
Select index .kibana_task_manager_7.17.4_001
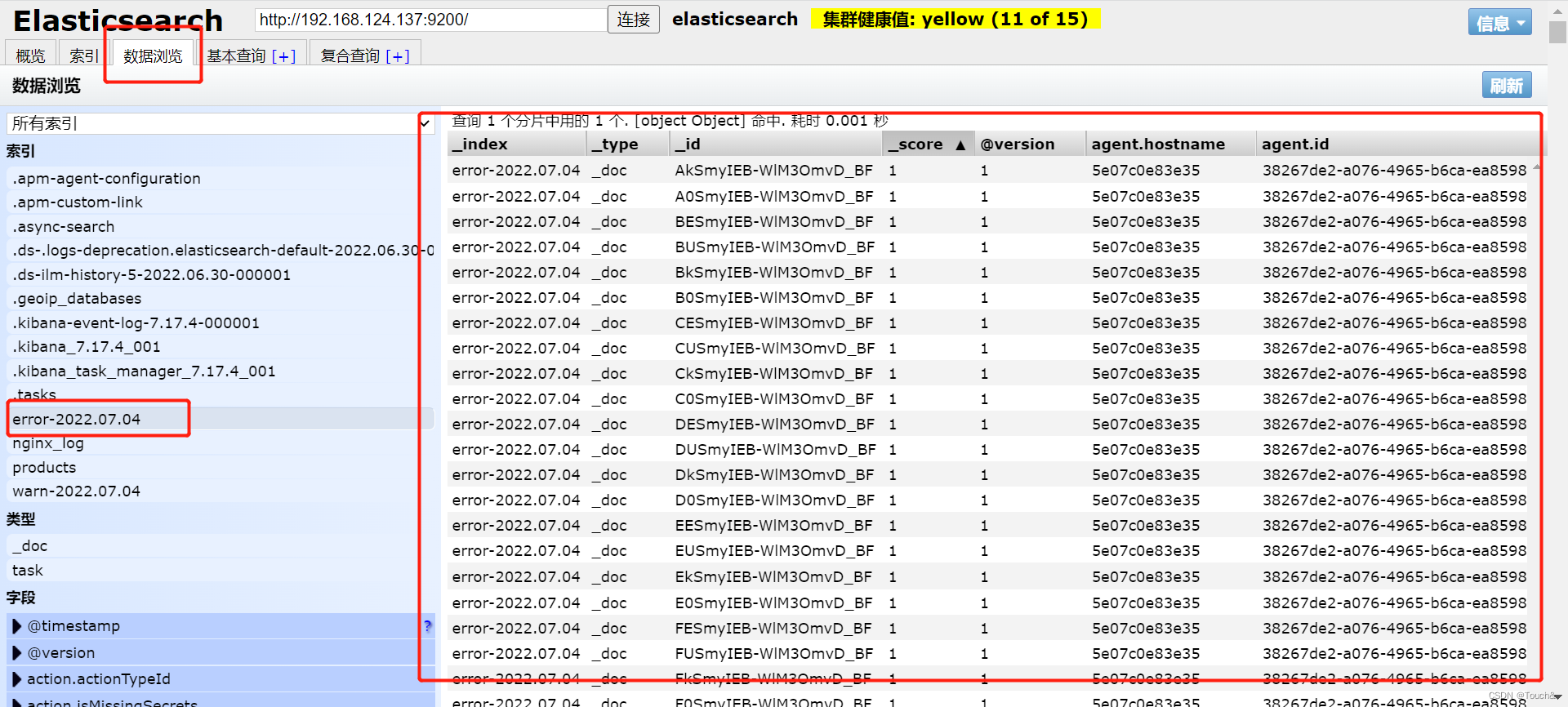(220, 371)
